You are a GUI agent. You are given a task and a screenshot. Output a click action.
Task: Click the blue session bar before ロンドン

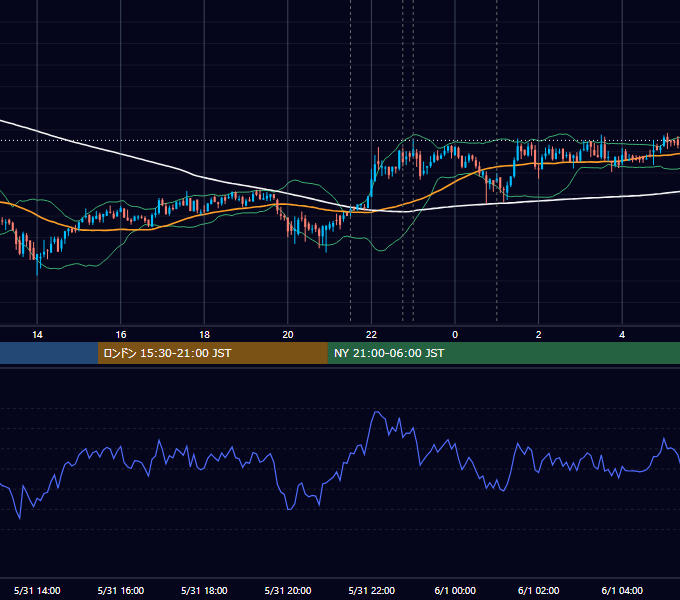point(49,353)
